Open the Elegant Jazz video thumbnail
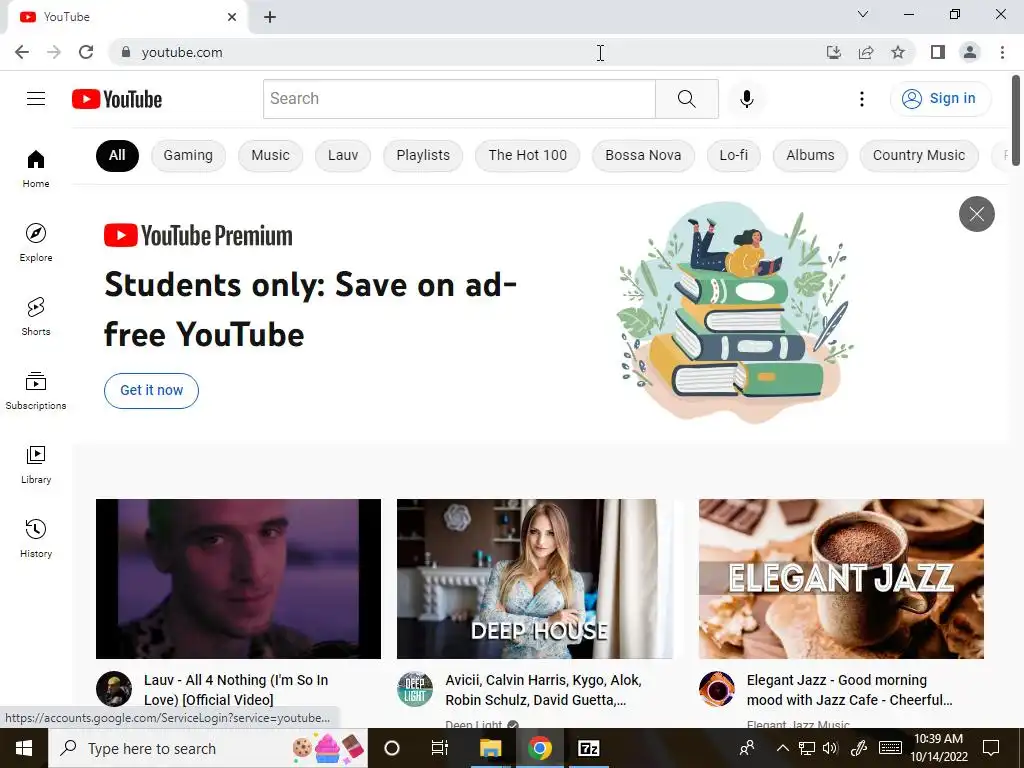 [x=841, y=579]
